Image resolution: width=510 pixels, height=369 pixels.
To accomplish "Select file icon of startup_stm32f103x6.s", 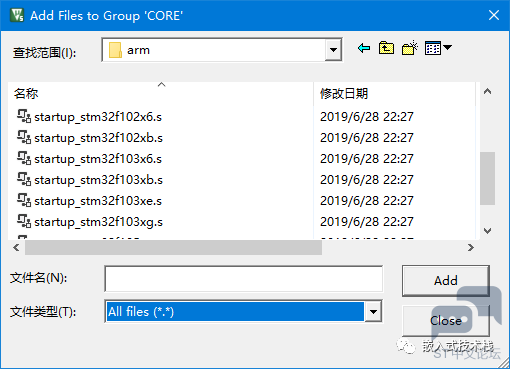I will [x=24, y=158].
